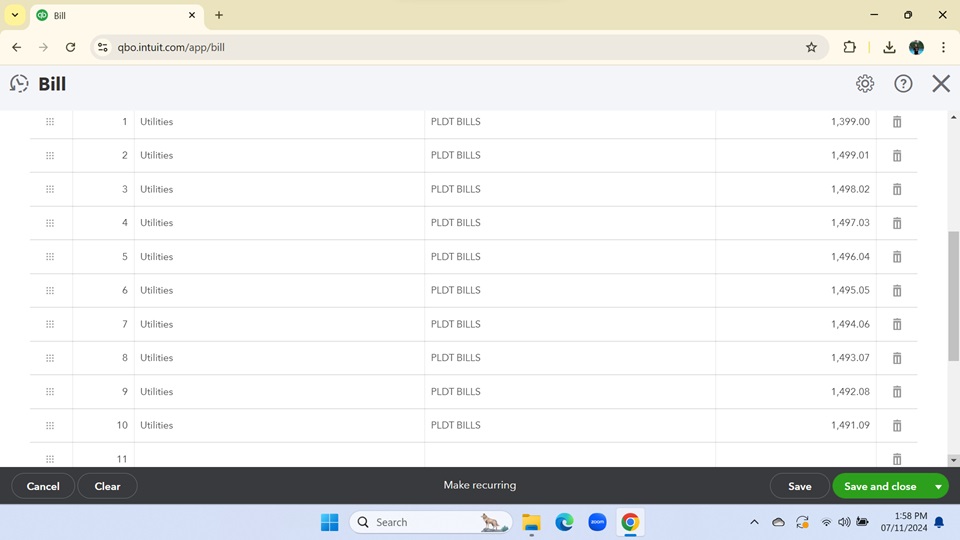Reload the page

click(70, 47)
